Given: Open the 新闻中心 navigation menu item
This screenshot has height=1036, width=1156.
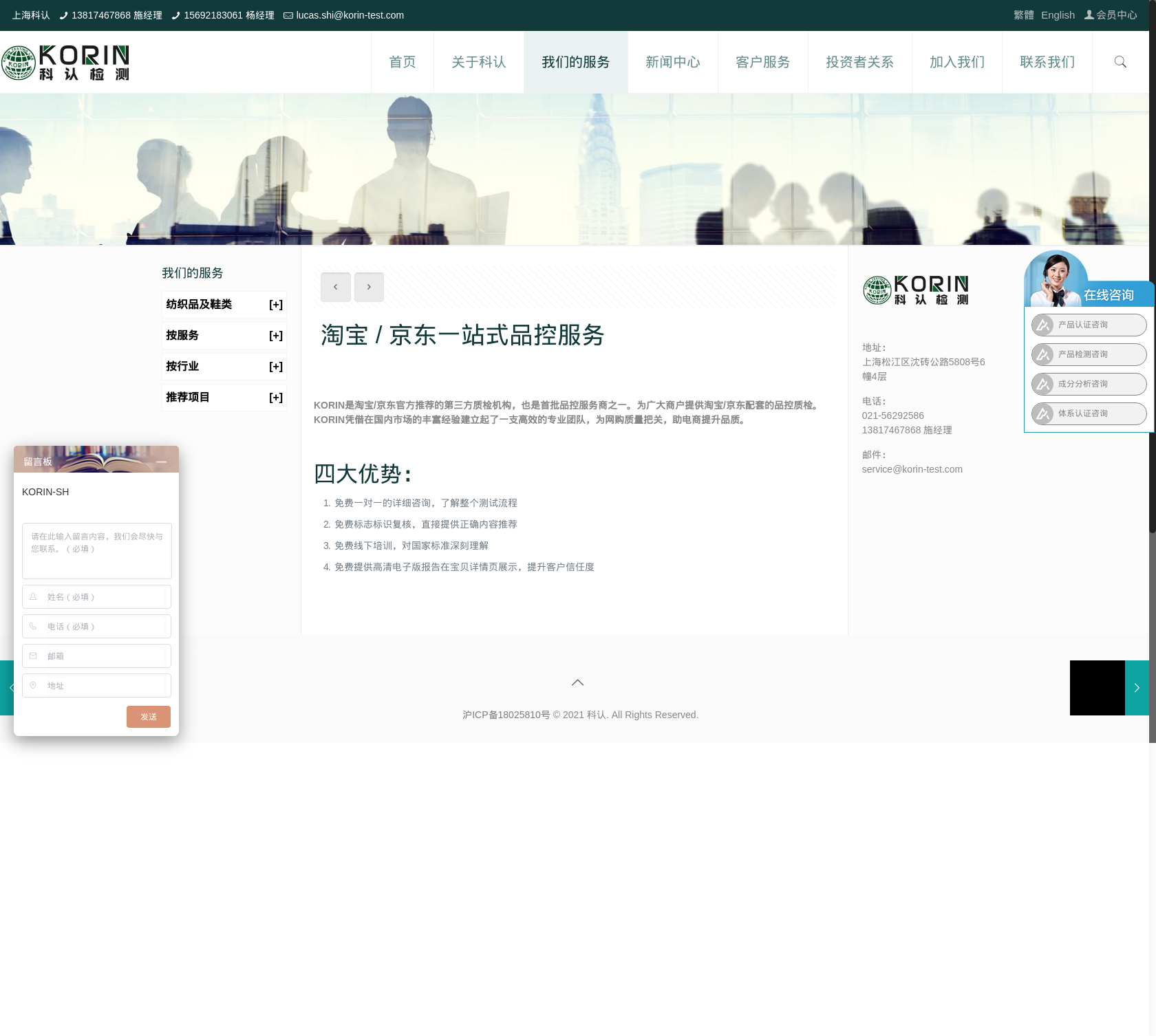Looking at the screenshot, I should [x=672, y=62].
